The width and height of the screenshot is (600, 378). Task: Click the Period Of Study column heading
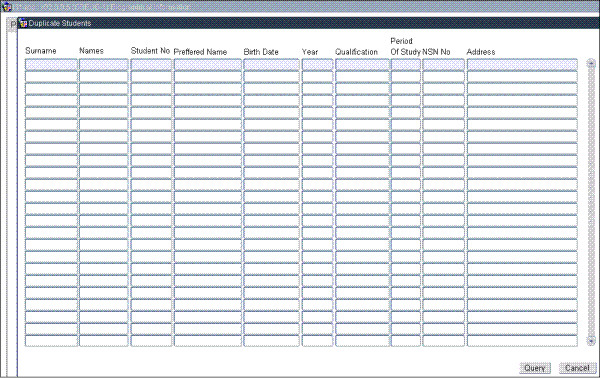pyautogui.click(x=405, y=47)
